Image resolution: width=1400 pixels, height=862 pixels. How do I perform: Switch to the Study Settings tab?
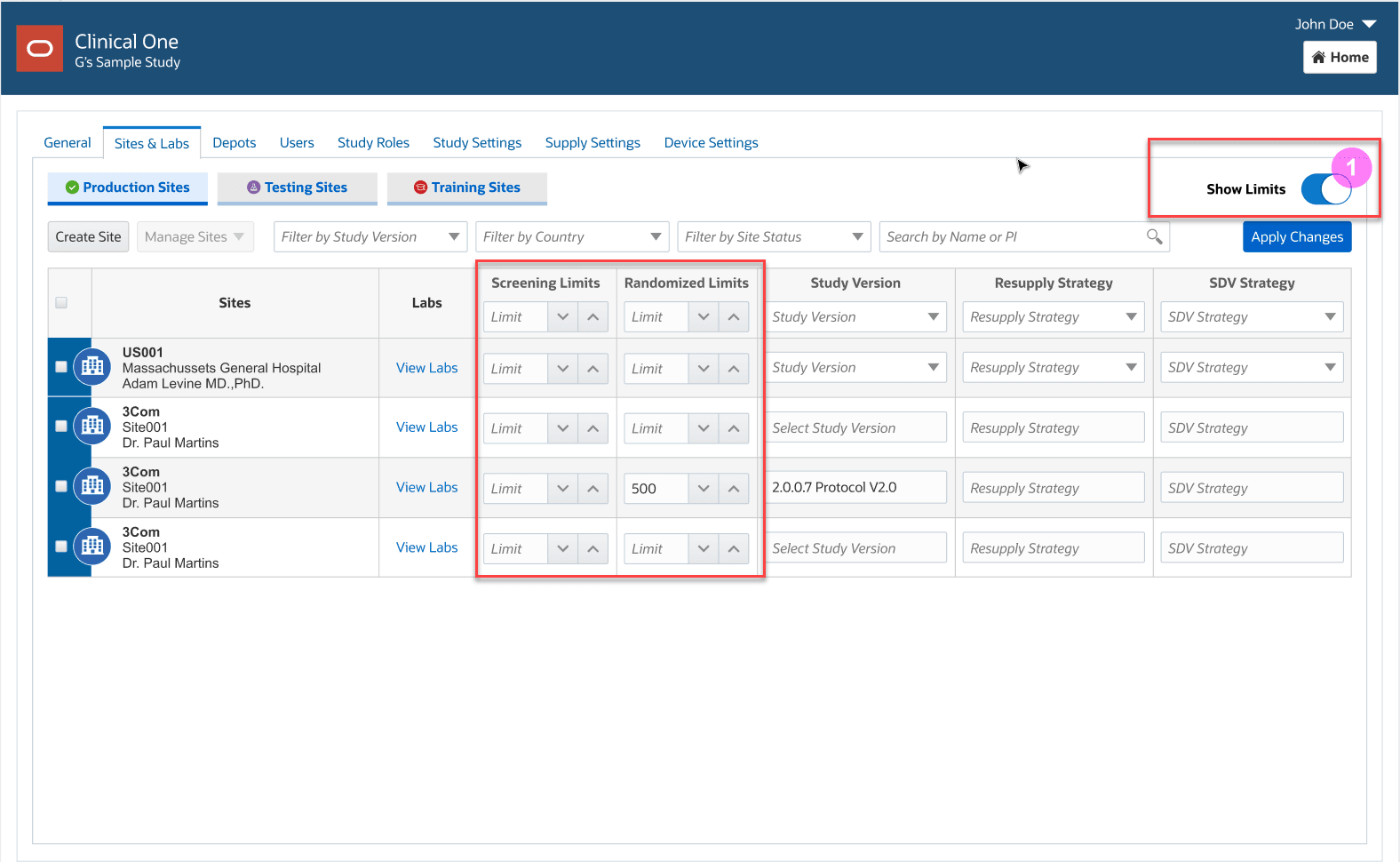coord(477,143)
